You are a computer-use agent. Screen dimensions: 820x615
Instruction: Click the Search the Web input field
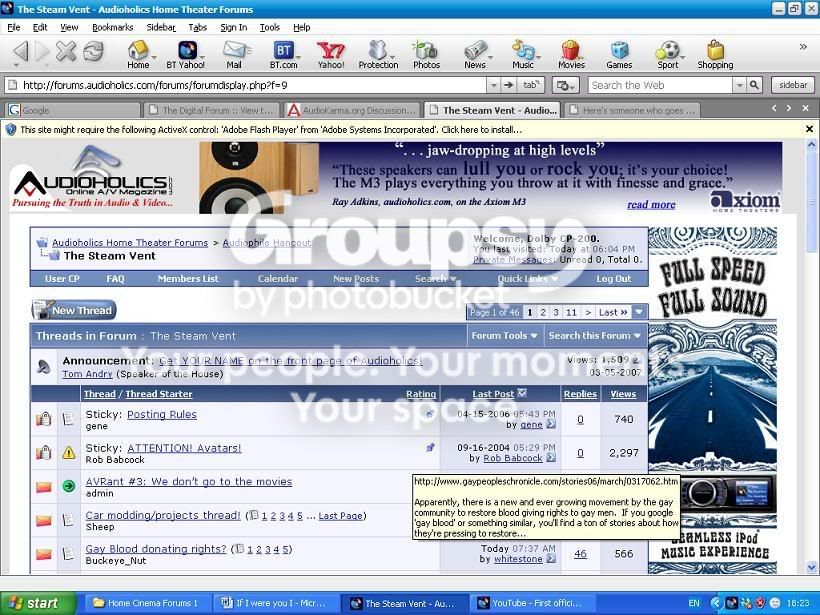[660, 85]
